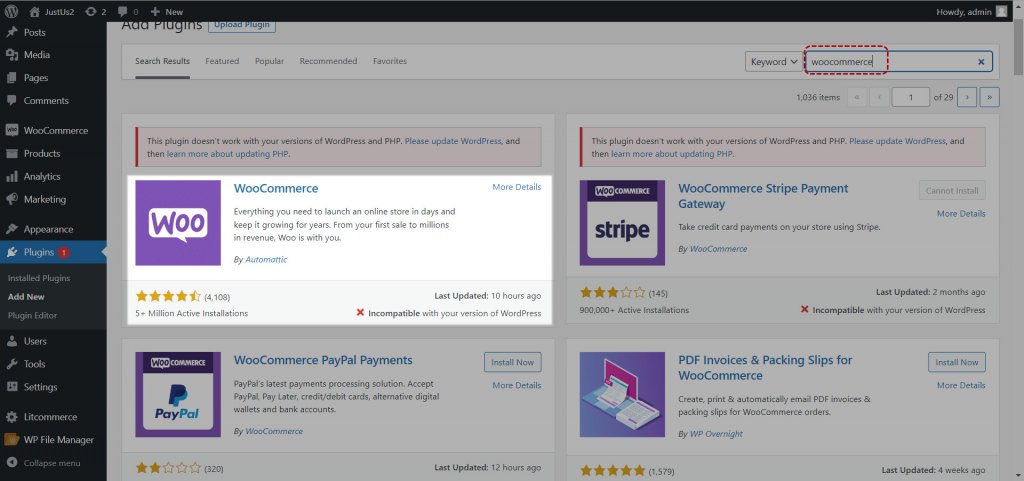The height and width of the screenshot is (481, 1024).
Task: Jump to the last results page arrow
Action: pos(990,97)
